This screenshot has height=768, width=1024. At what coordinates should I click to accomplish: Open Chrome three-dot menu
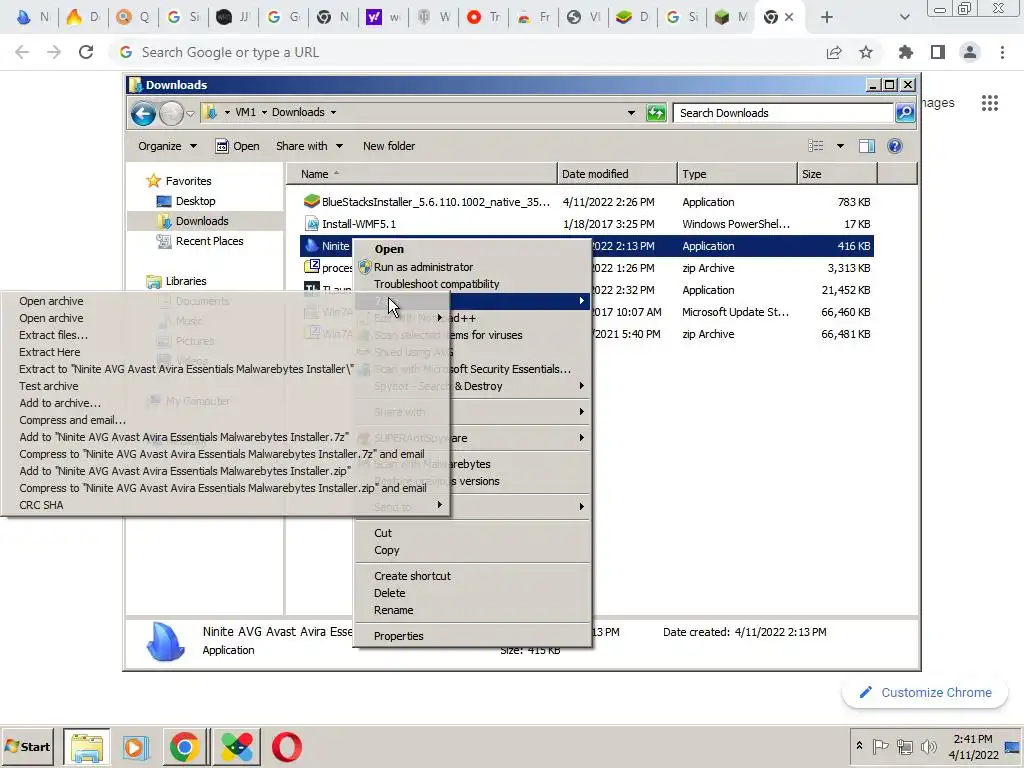(x=1002, y=52)
